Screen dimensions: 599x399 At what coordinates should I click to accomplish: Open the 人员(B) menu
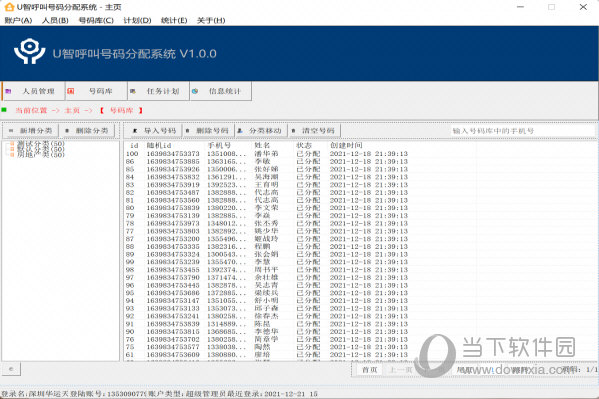(55, 20)
